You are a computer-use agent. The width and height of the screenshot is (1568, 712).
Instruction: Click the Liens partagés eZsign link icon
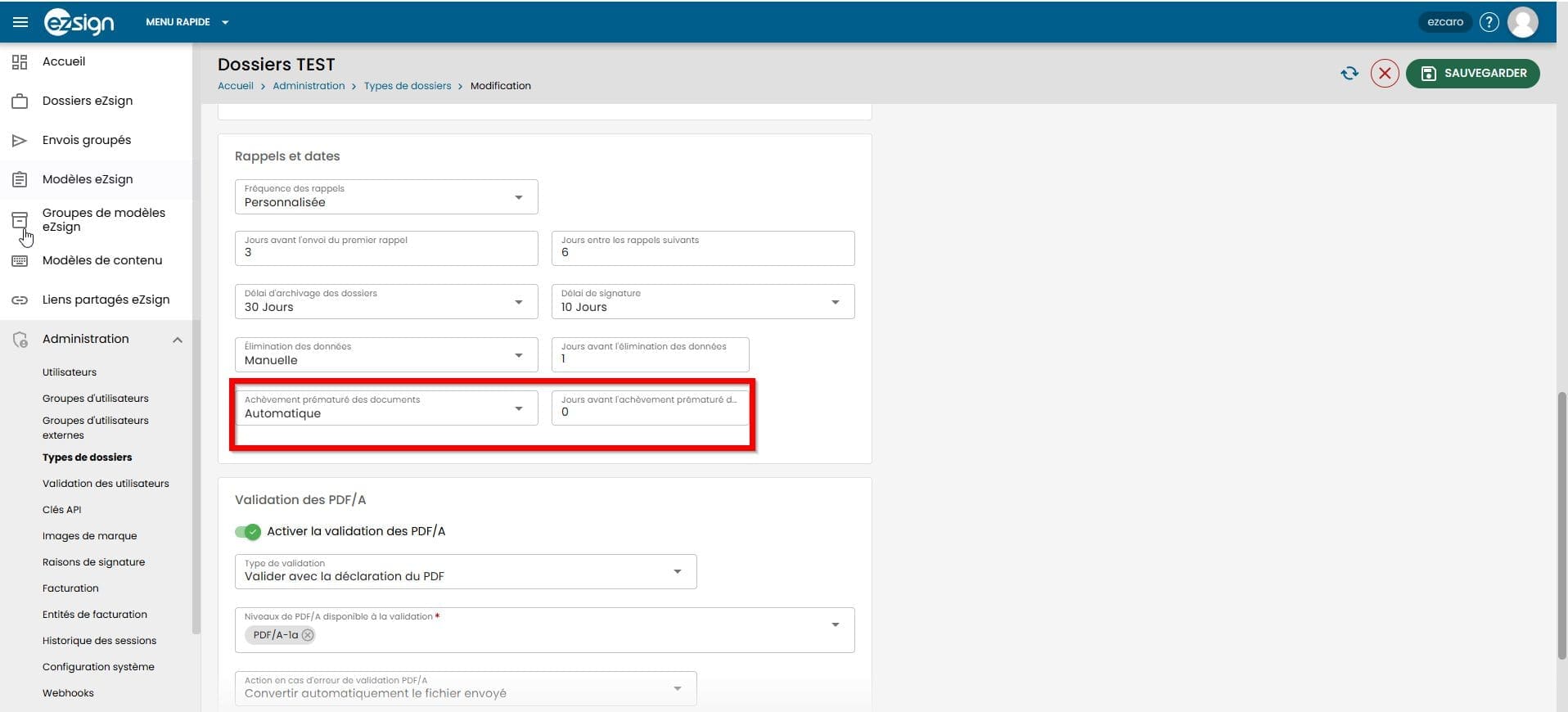20,300
